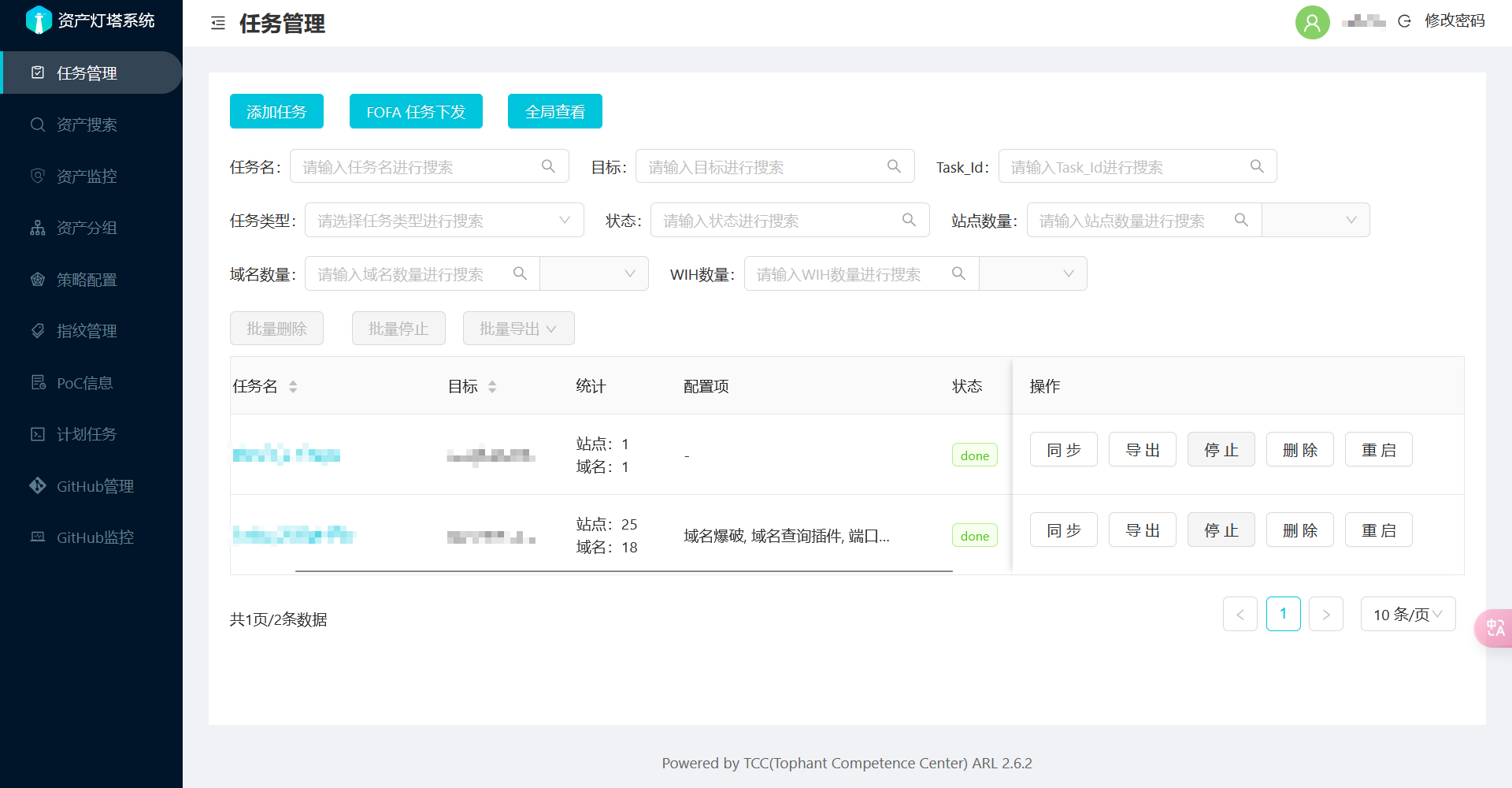Screen dimensions: 1512x788
Task: Click 重启 for the second task row
Action: [1378, 530]
